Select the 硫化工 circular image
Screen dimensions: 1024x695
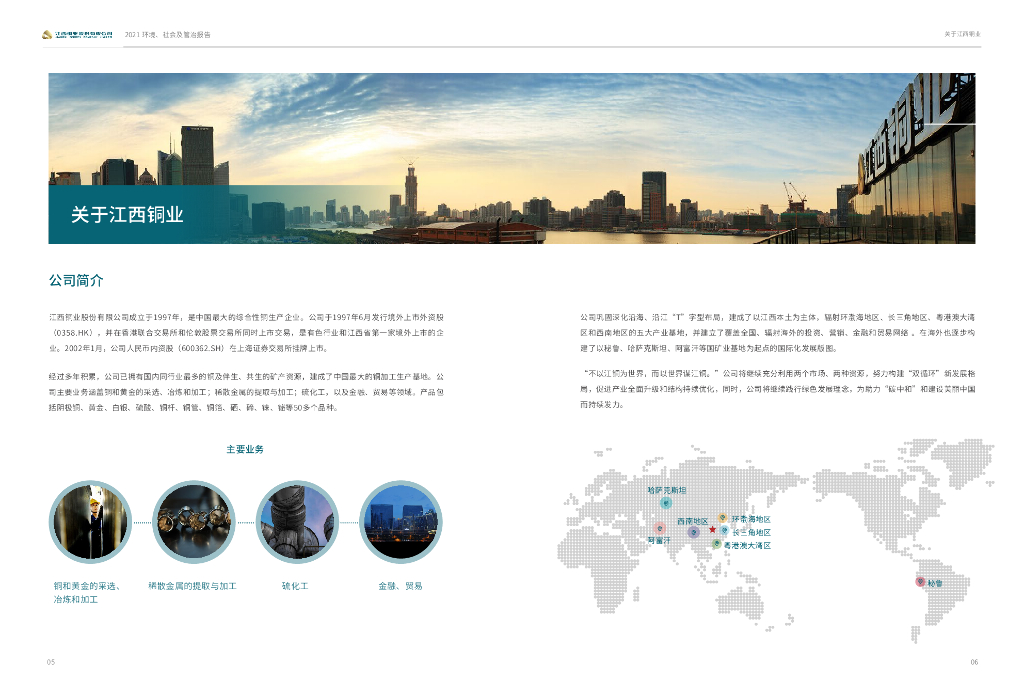coord(296,522)
